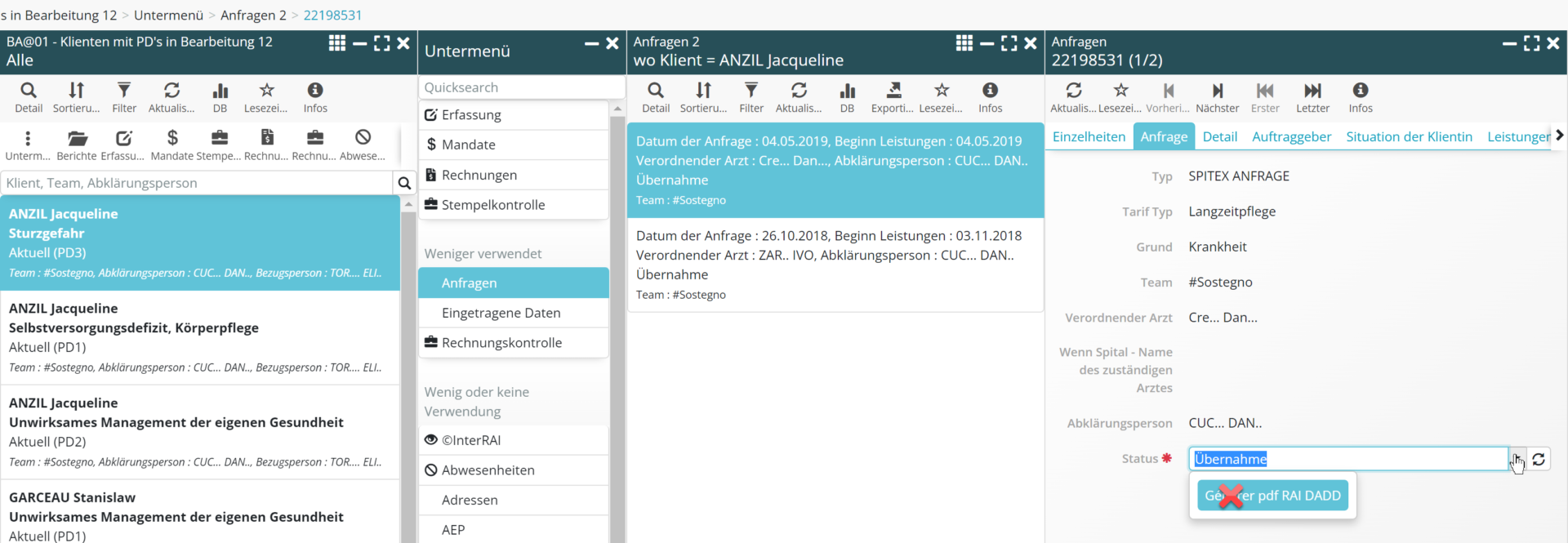Click Untermenü breadcrumb link
This screenshot has height=543, width=1568.
(168, 15)
